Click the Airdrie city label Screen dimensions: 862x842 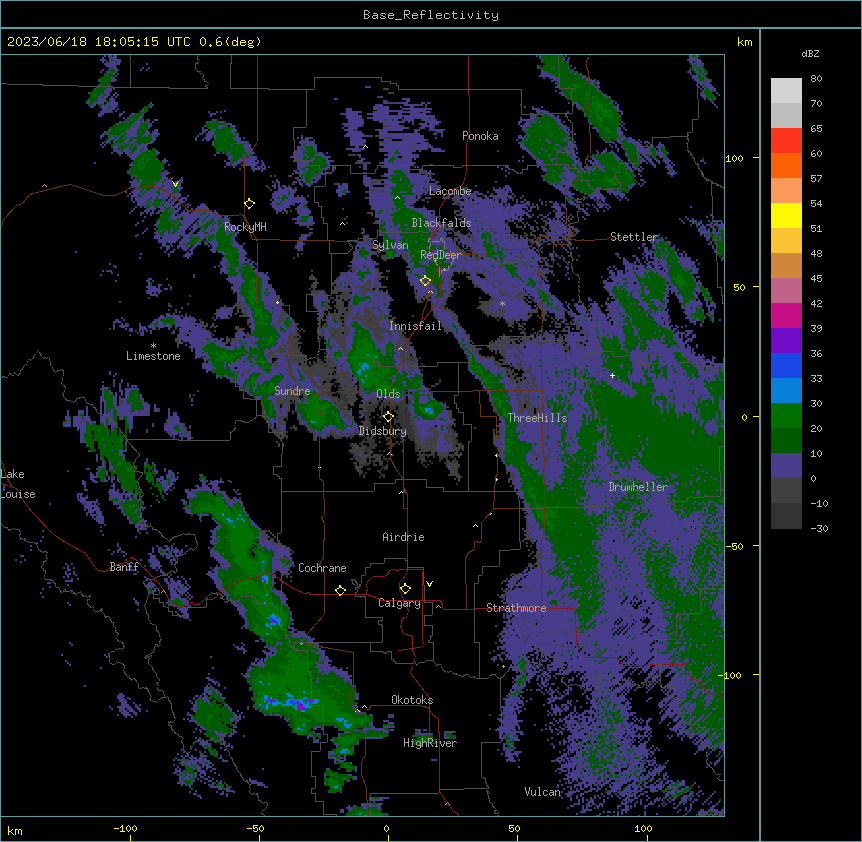pyautogui.click(x=404, y=537)
